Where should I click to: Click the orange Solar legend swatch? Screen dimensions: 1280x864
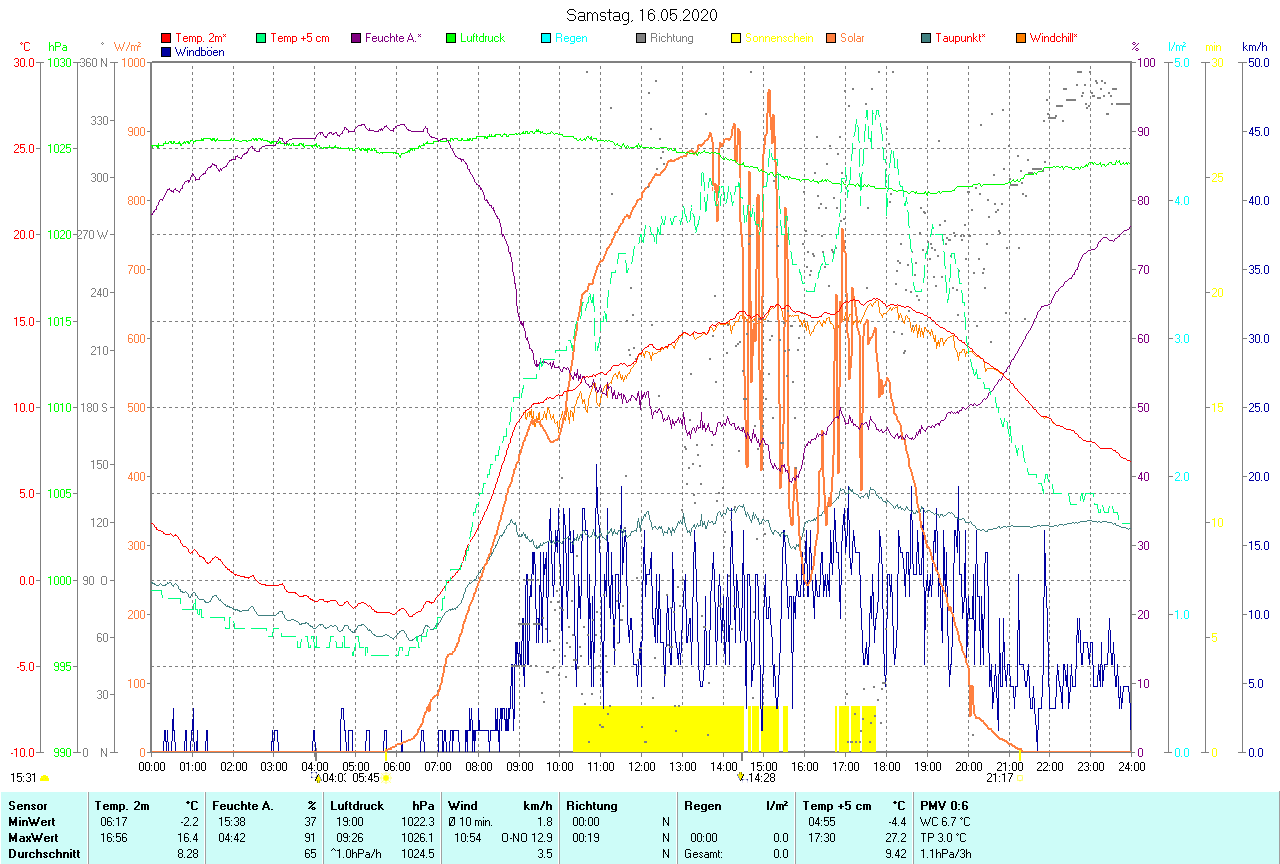(x=830, y=38)
